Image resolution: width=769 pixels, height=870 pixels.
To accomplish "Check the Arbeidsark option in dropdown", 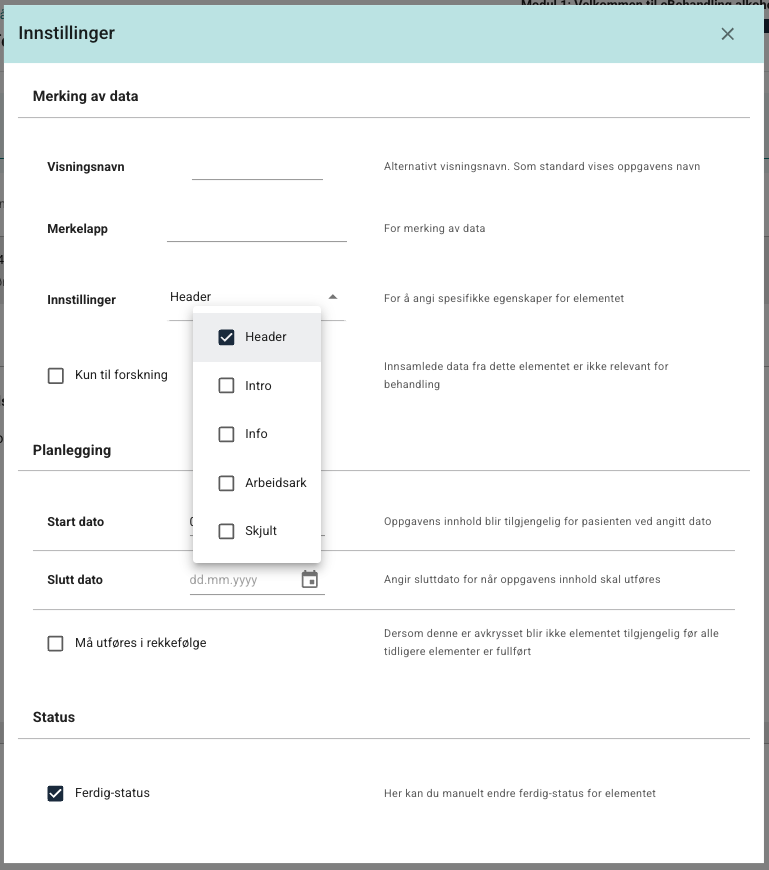I will 226,483.
